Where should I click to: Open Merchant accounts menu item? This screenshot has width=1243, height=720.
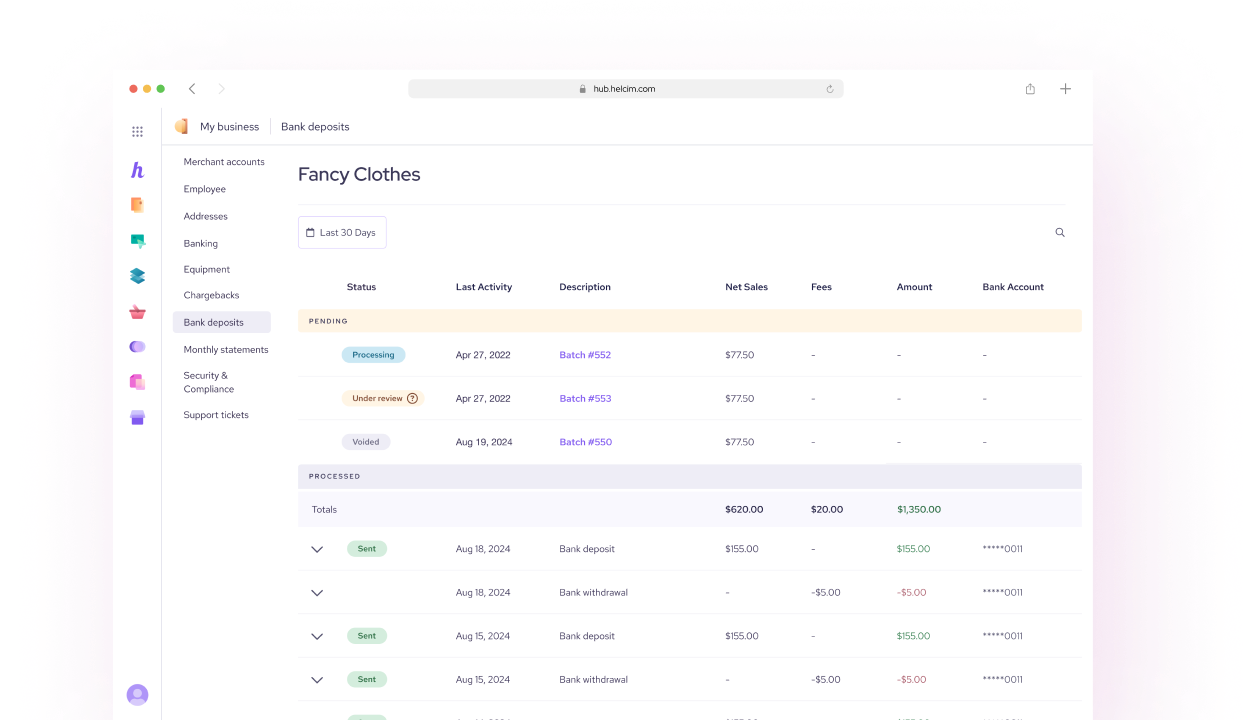point(224,162)
